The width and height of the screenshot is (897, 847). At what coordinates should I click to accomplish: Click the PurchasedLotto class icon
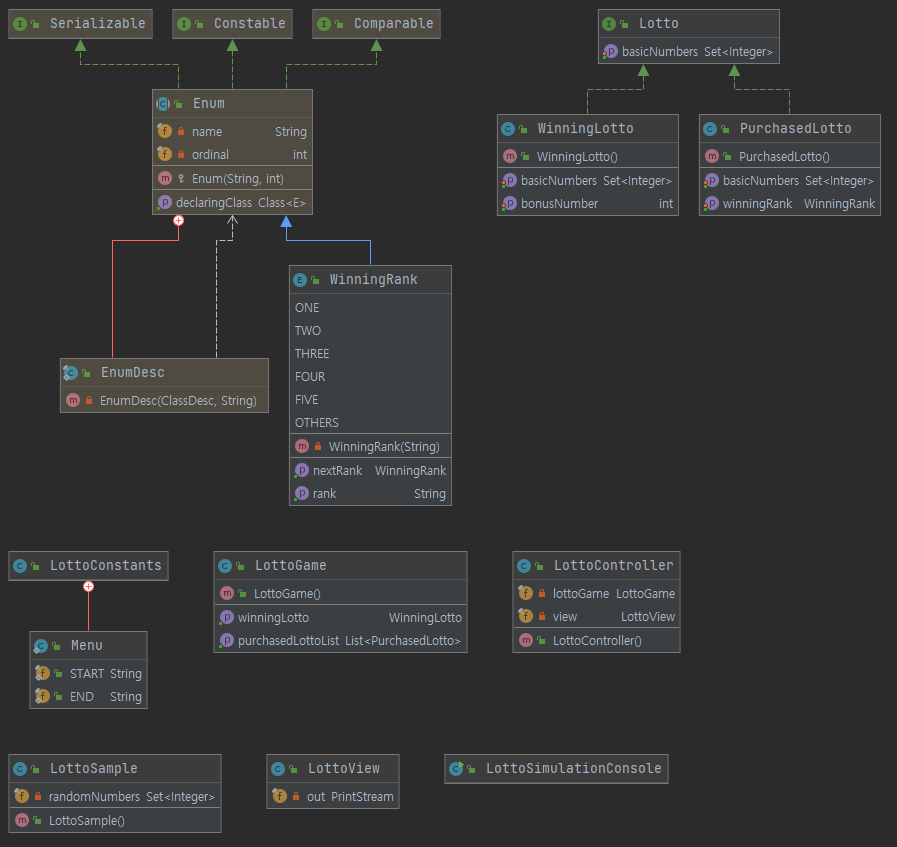tap(710, 129)
